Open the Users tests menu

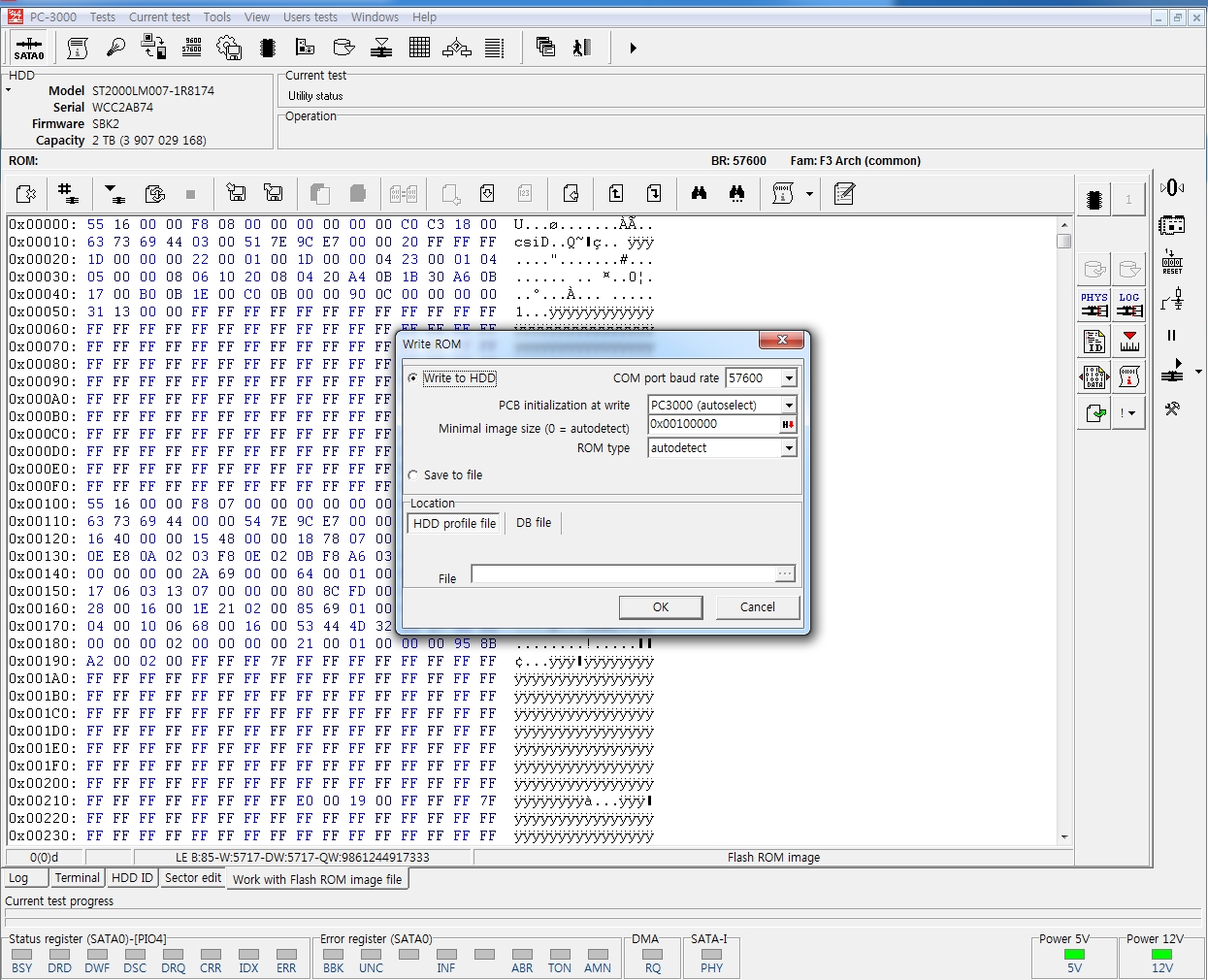(x=310, y=17)
